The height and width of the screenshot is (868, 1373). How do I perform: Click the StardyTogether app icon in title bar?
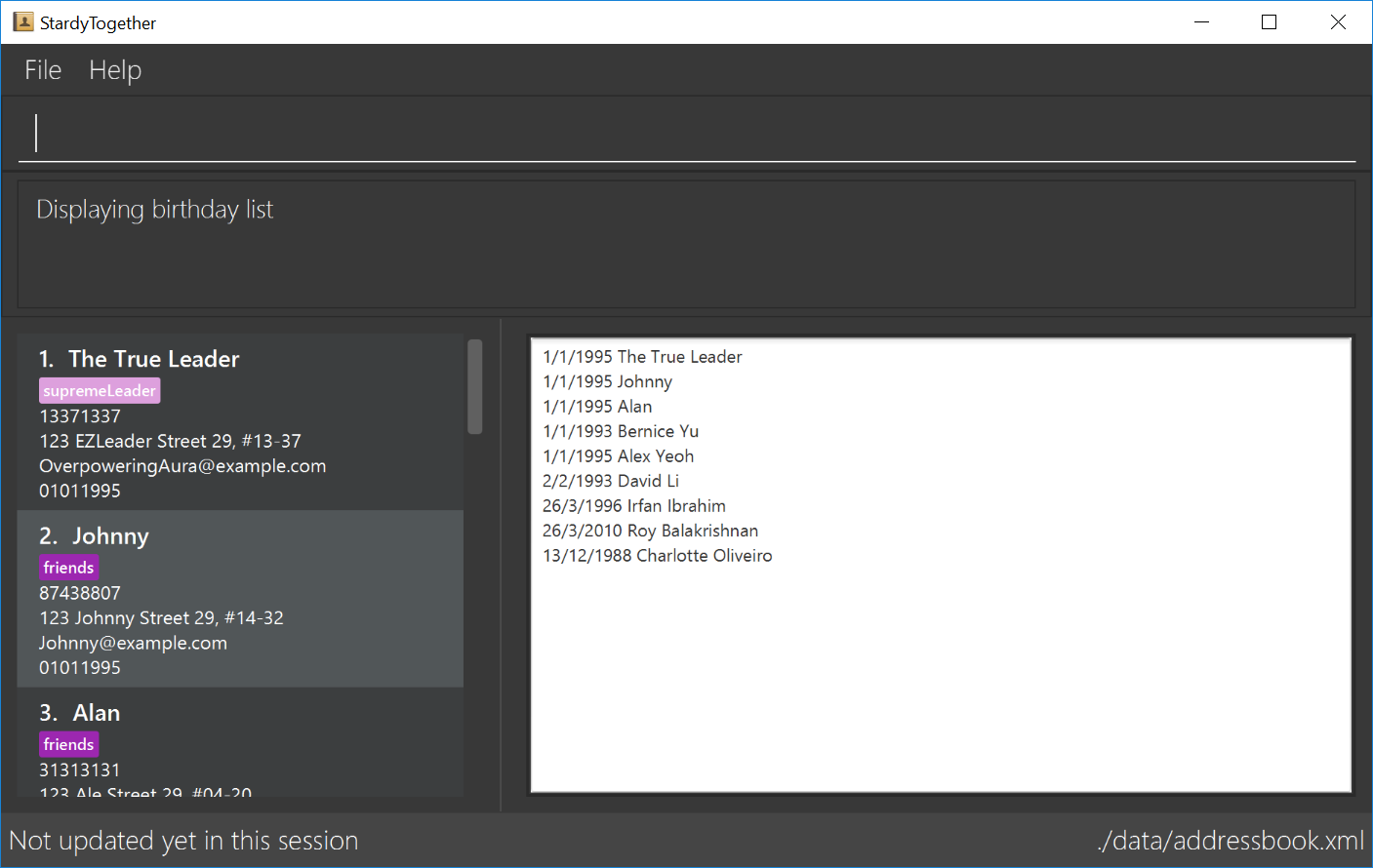(x=23, y=21)
